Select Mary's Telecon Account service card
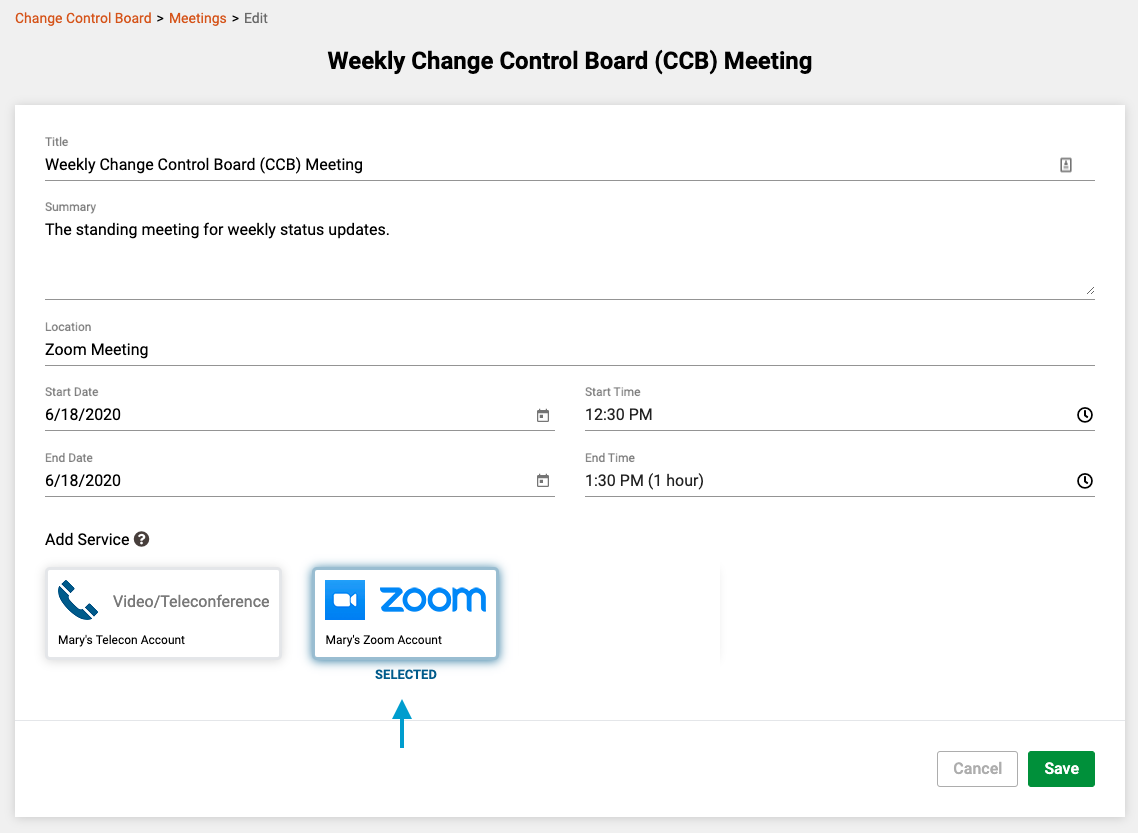The height and width of the screenshot is (833, 1138). tap(163, 613)
